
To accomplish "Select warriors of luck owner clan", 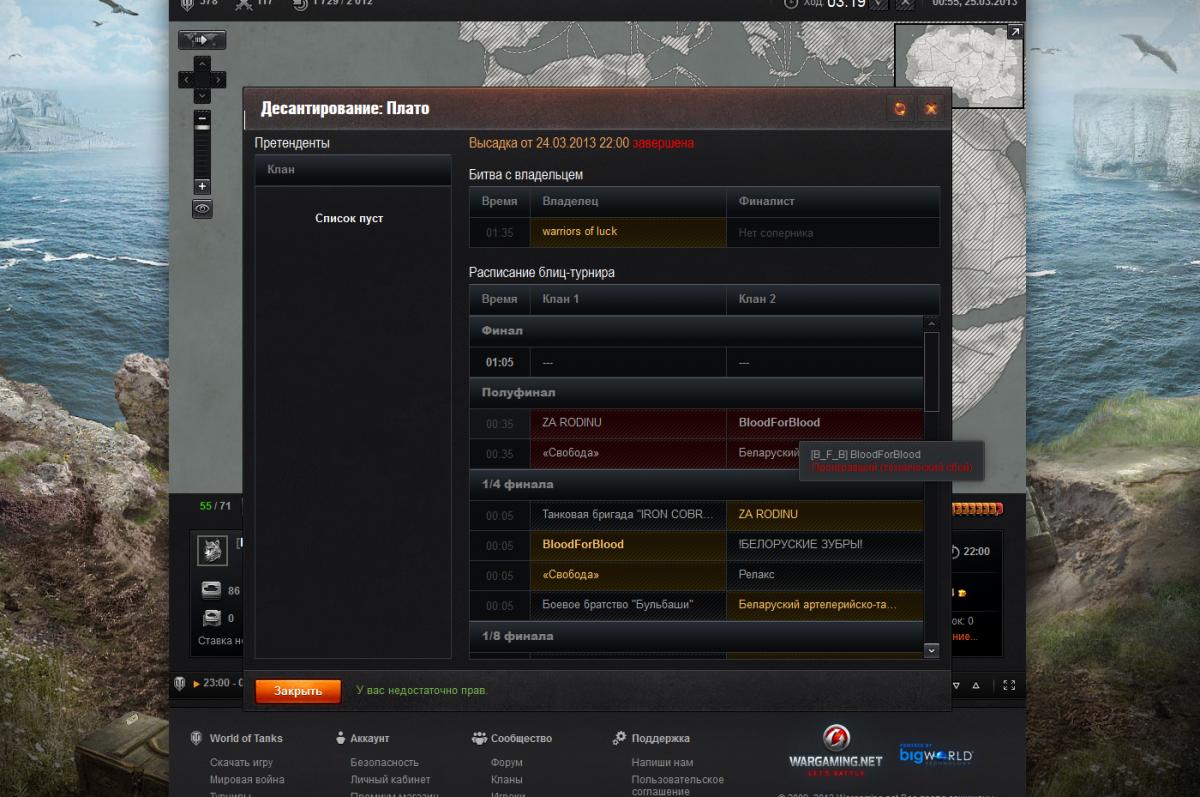I will [x=580, y=232].
